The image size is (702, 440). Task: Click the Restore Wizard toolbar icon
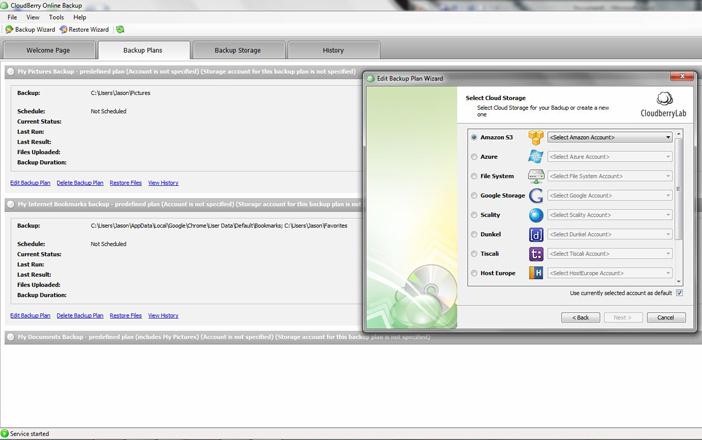point(63,30)
